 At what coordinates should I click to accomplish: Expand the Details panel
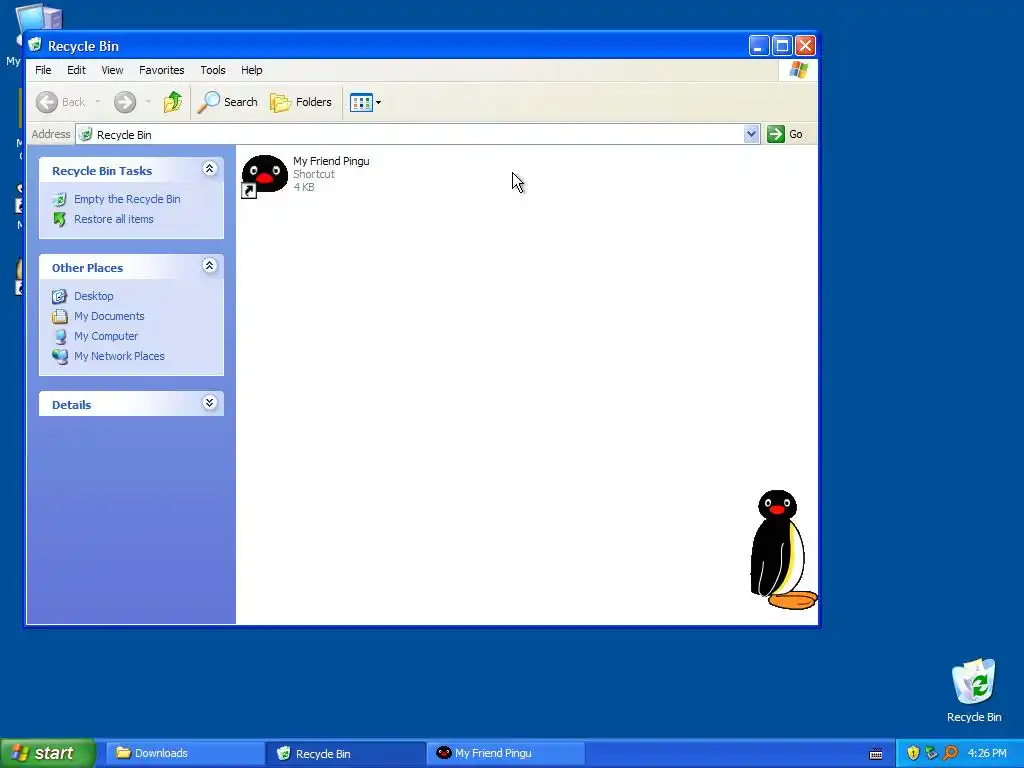coord(209,403)
